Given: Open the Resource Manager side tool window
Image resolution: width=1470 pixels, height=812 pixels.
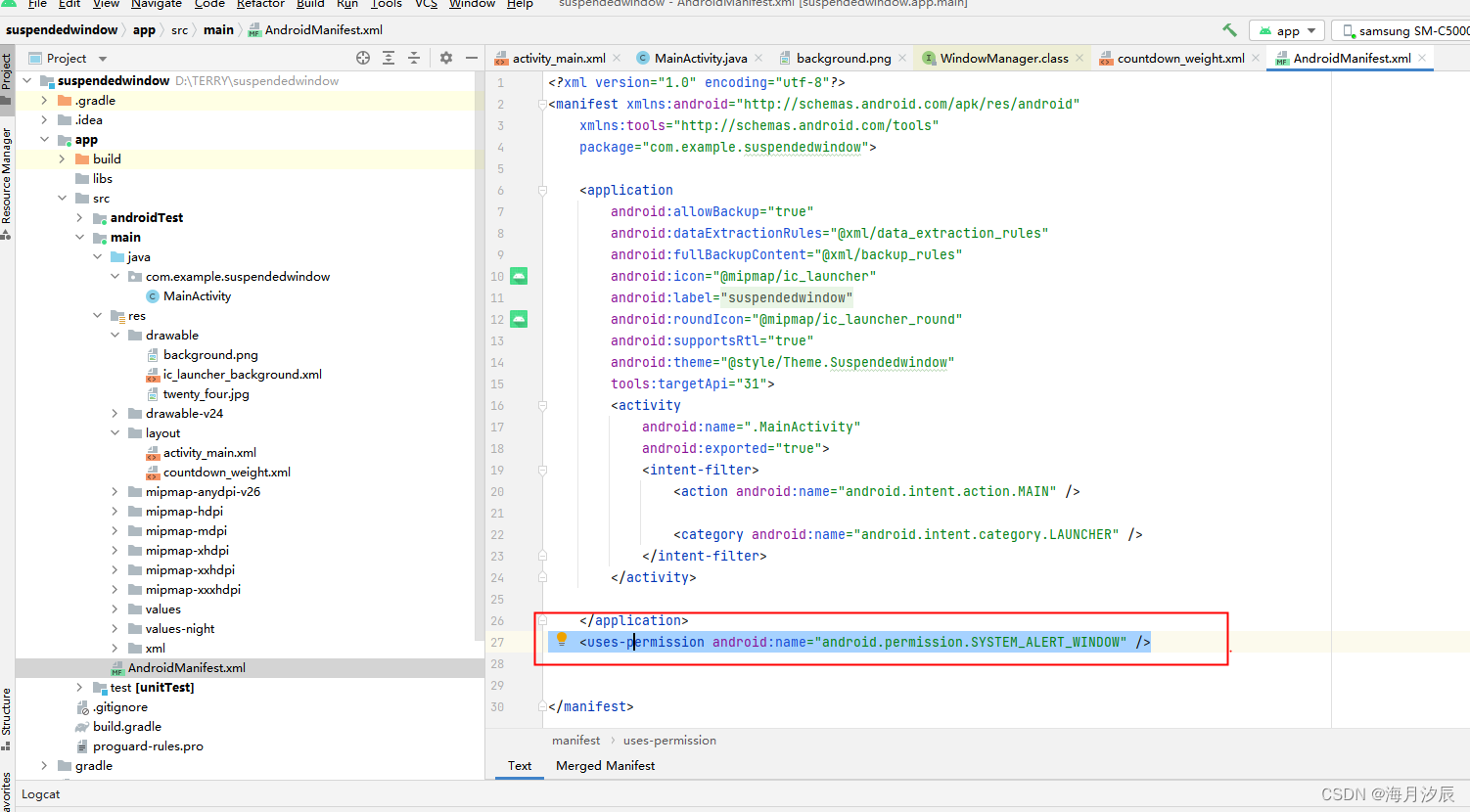Looking at the screenshot, I should point(7,182).
